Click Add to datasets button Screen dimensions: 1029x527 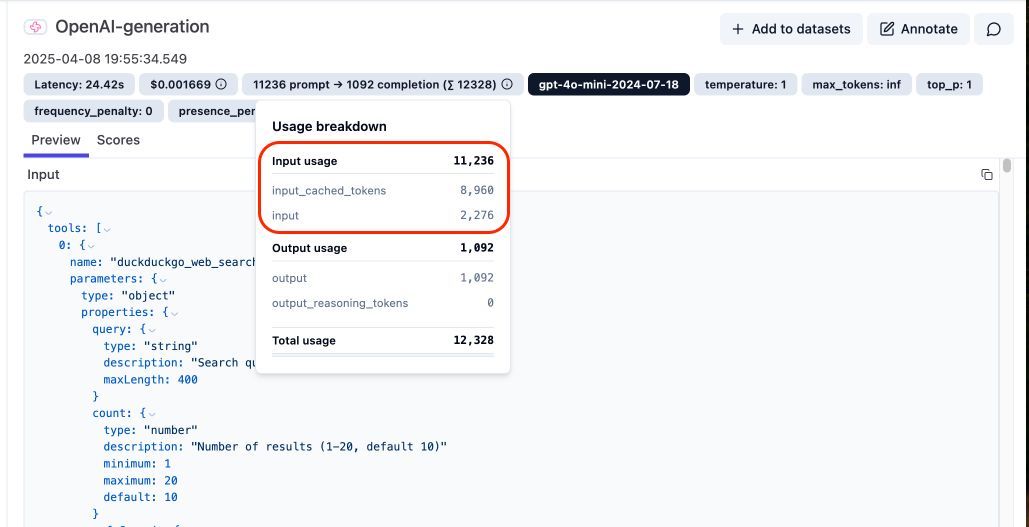(791, 29)
